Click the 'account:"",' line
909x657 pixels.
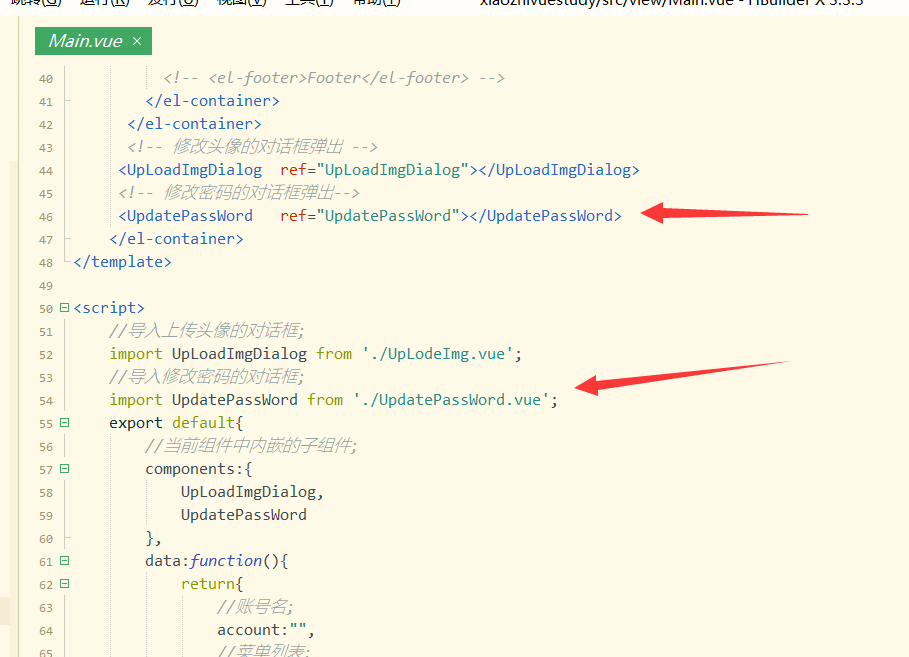(266, 630)
